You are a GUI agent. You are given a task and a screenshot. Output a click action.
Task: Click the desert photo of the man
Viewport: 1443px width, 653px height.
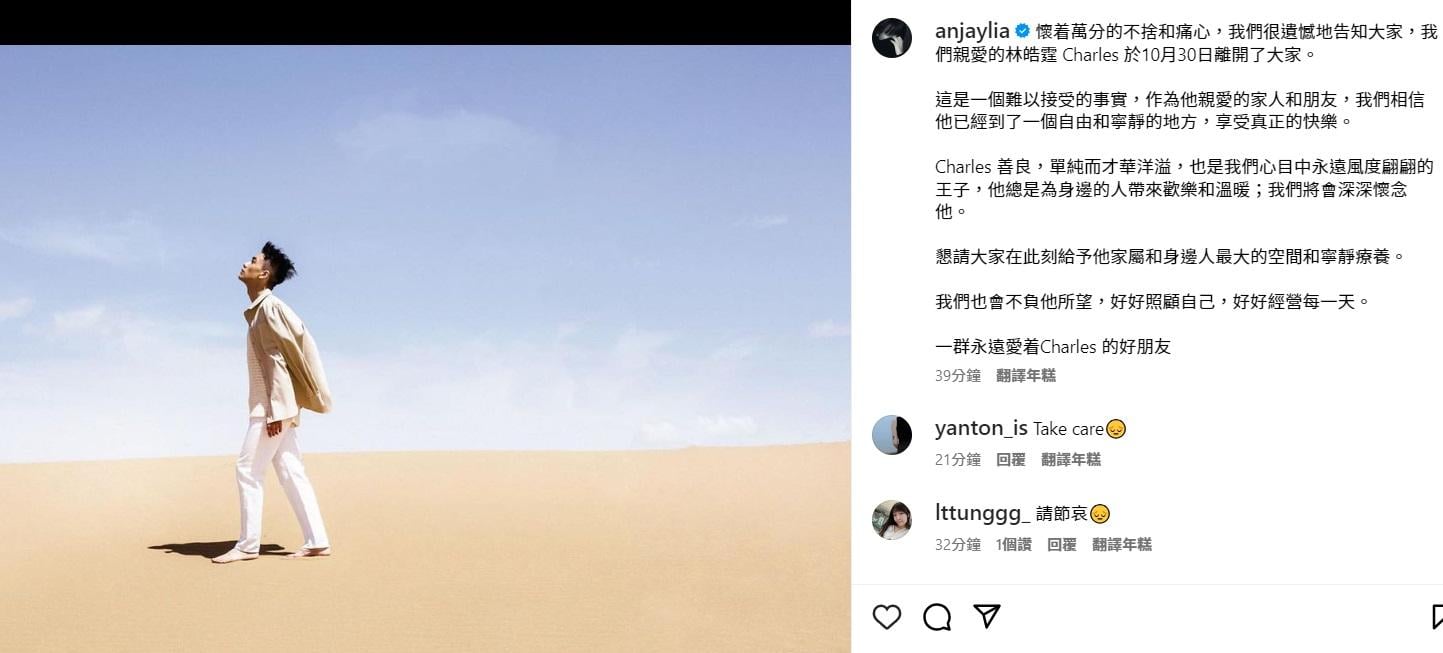pos(425,348)
